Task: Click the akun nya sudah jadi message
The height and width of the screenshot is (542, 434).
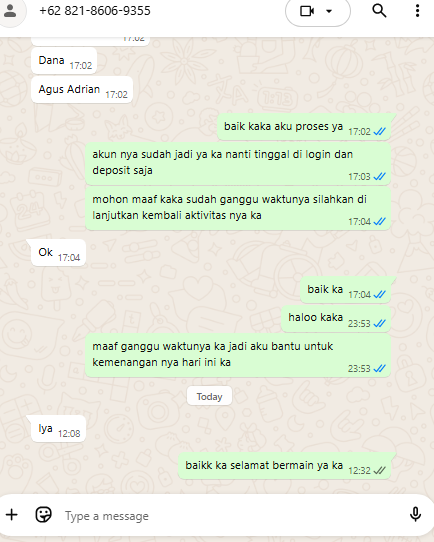Action: click(x=238, y=163)
